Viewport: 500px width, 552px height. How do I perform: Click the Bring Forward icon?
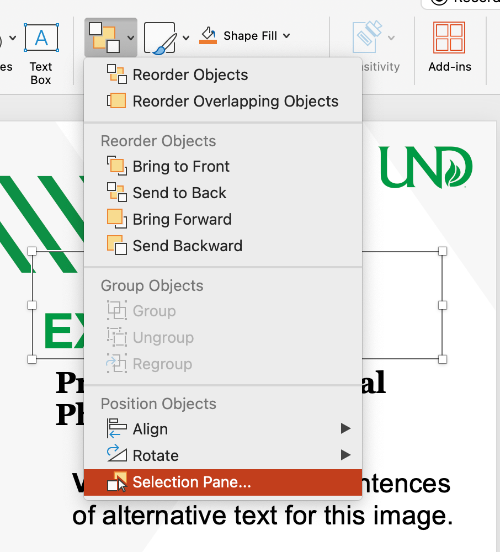tap(117, 219)
